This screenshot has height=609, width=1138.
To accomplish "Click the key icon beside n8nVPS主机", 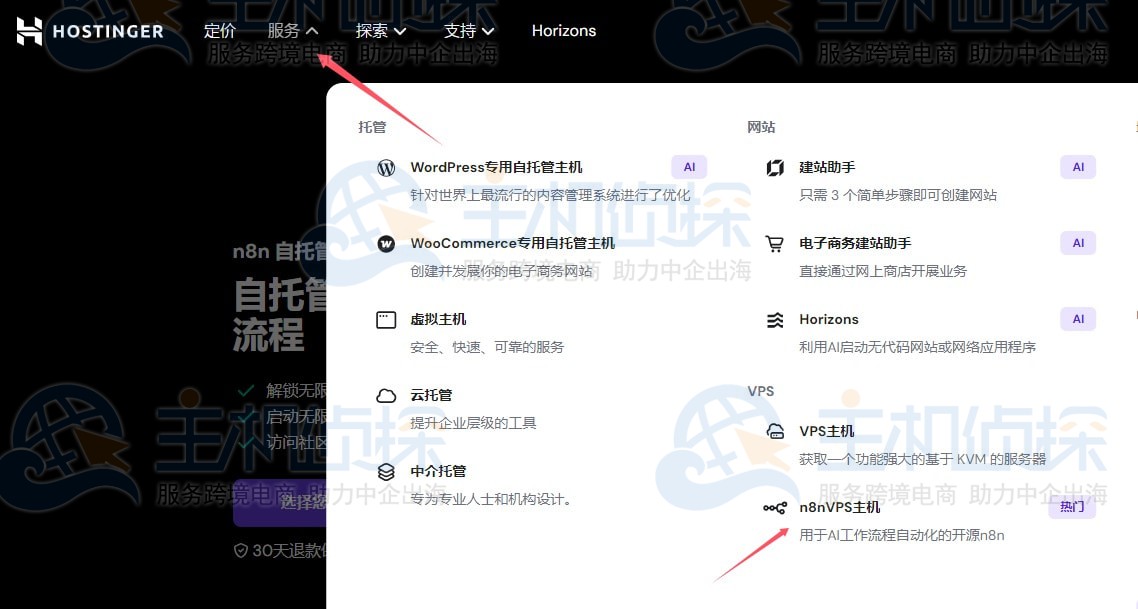I will (775, 507).
